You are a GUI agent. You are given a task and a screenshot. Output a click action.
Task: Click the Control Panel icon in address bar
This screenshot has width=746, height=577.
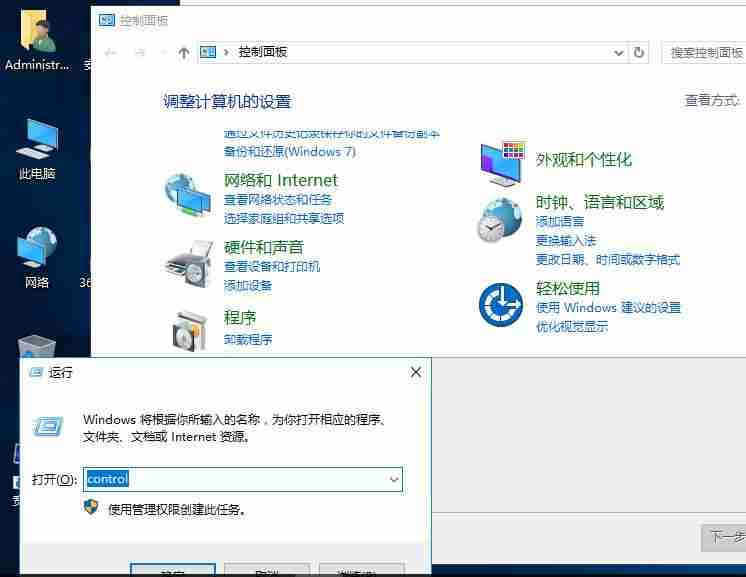[x=208, y=52]
